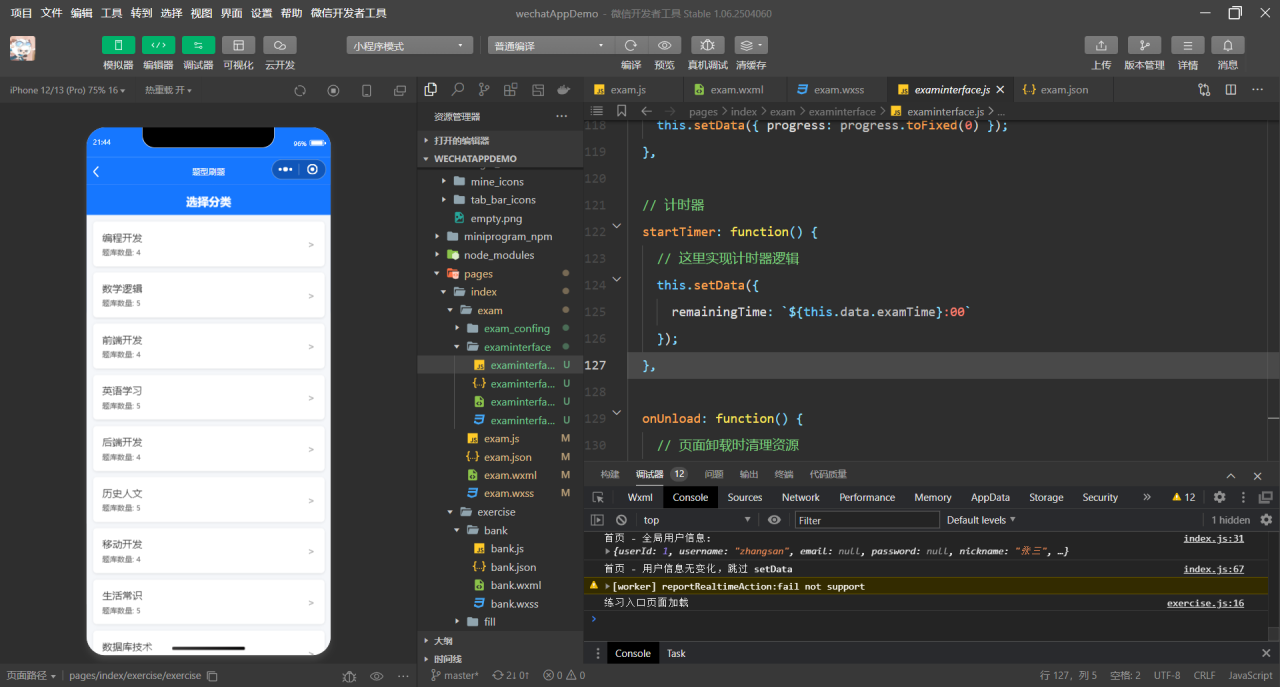
Task: Select the empty.png file
Action: (x=500, y=218)
